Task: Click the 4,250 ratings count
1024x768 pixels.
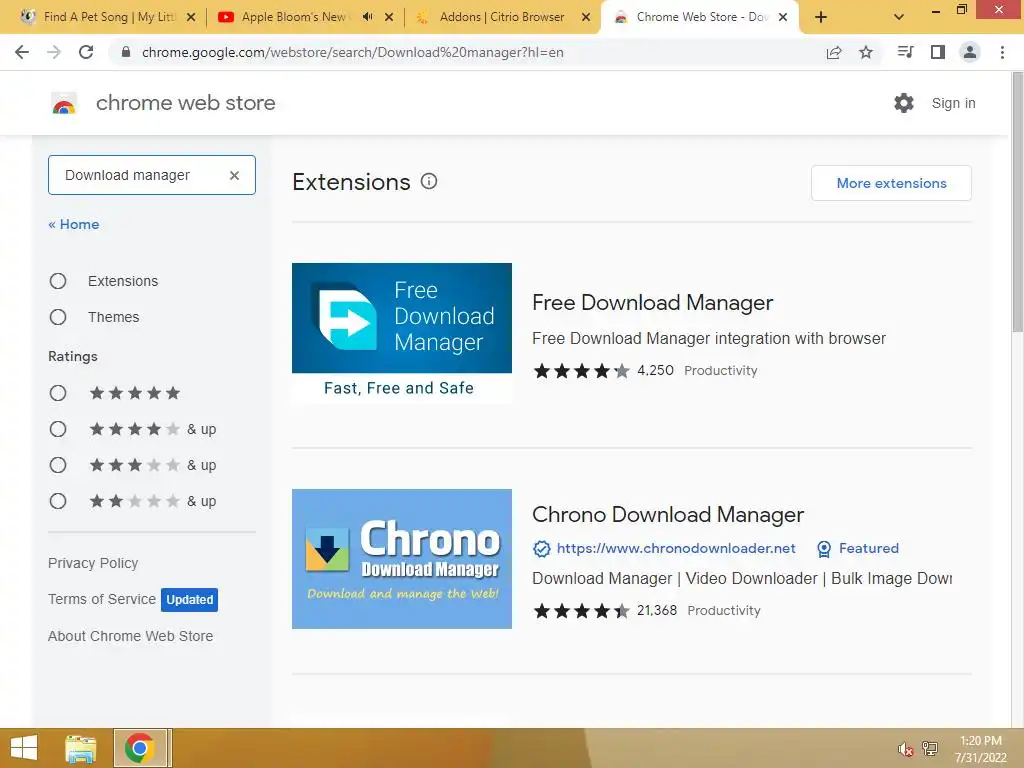Action: [655, 370]
